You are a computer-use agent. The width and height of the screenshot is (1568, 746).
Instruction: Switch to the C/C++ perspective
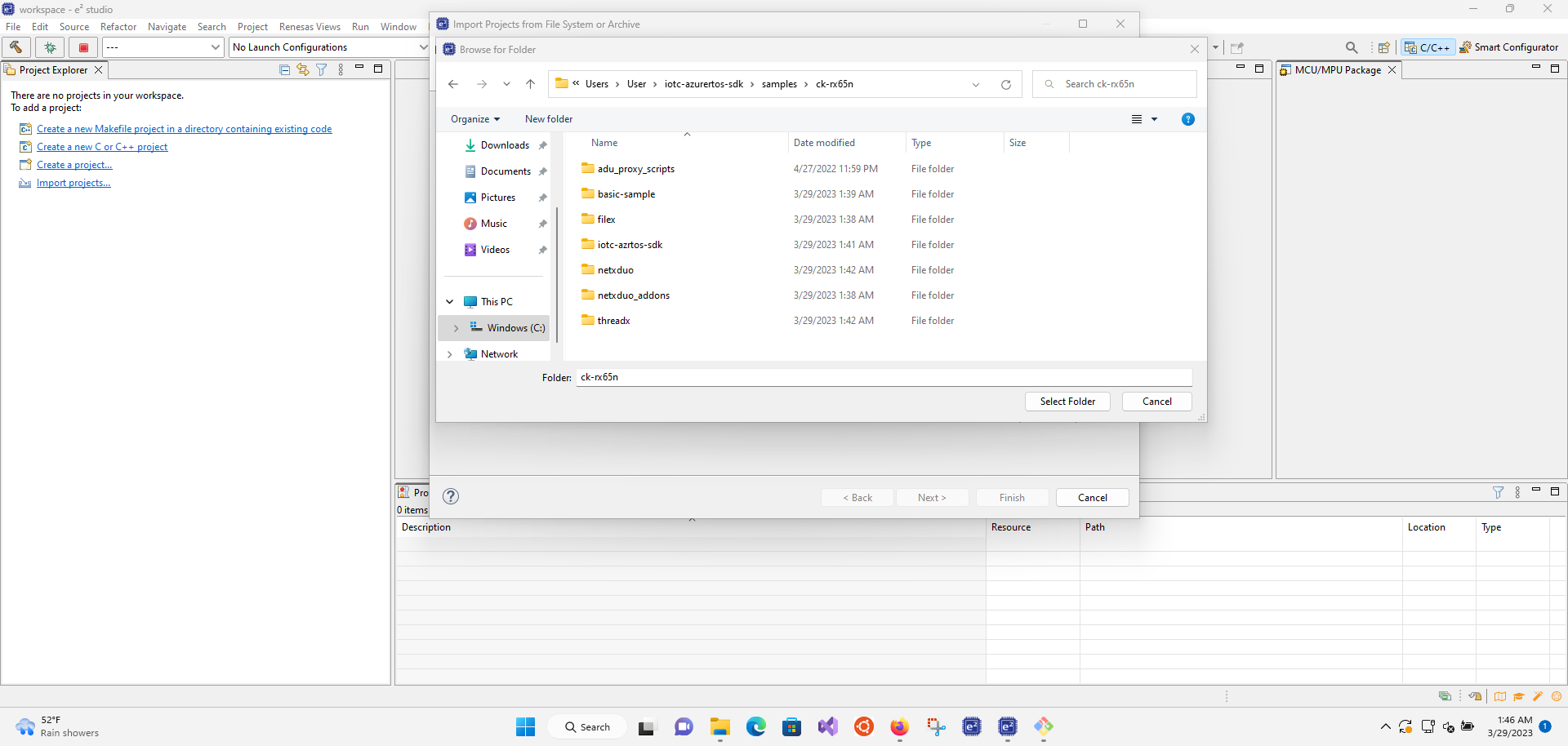[1427, 47]
